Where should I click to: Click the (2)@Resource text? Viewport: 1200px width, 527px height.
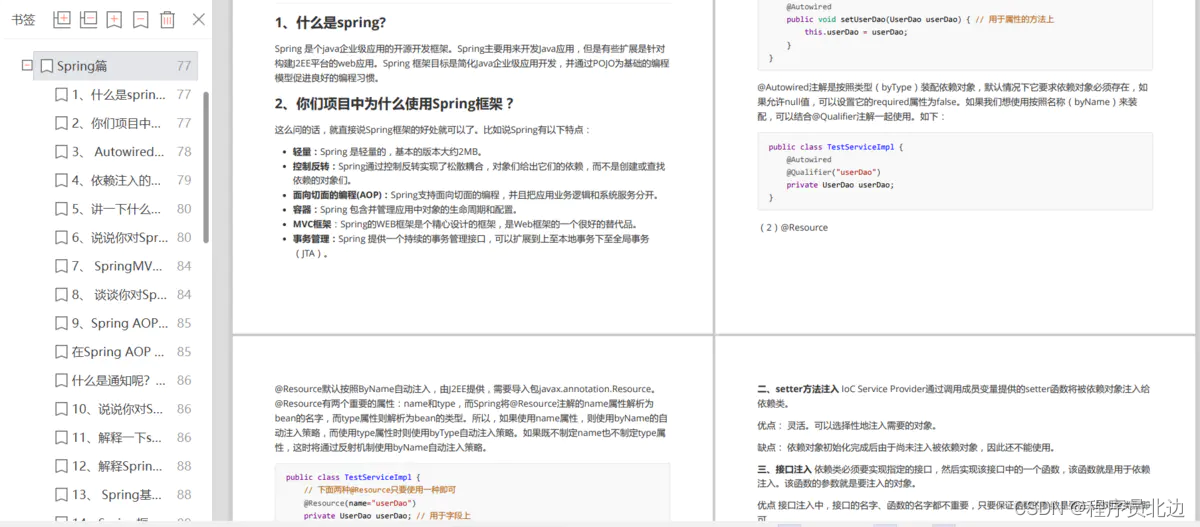(794, 227)
